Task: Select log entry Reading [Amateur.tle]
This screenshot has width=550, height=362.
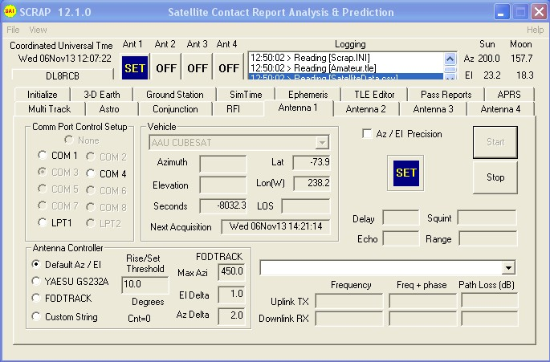Action: [x=346, y=68]
